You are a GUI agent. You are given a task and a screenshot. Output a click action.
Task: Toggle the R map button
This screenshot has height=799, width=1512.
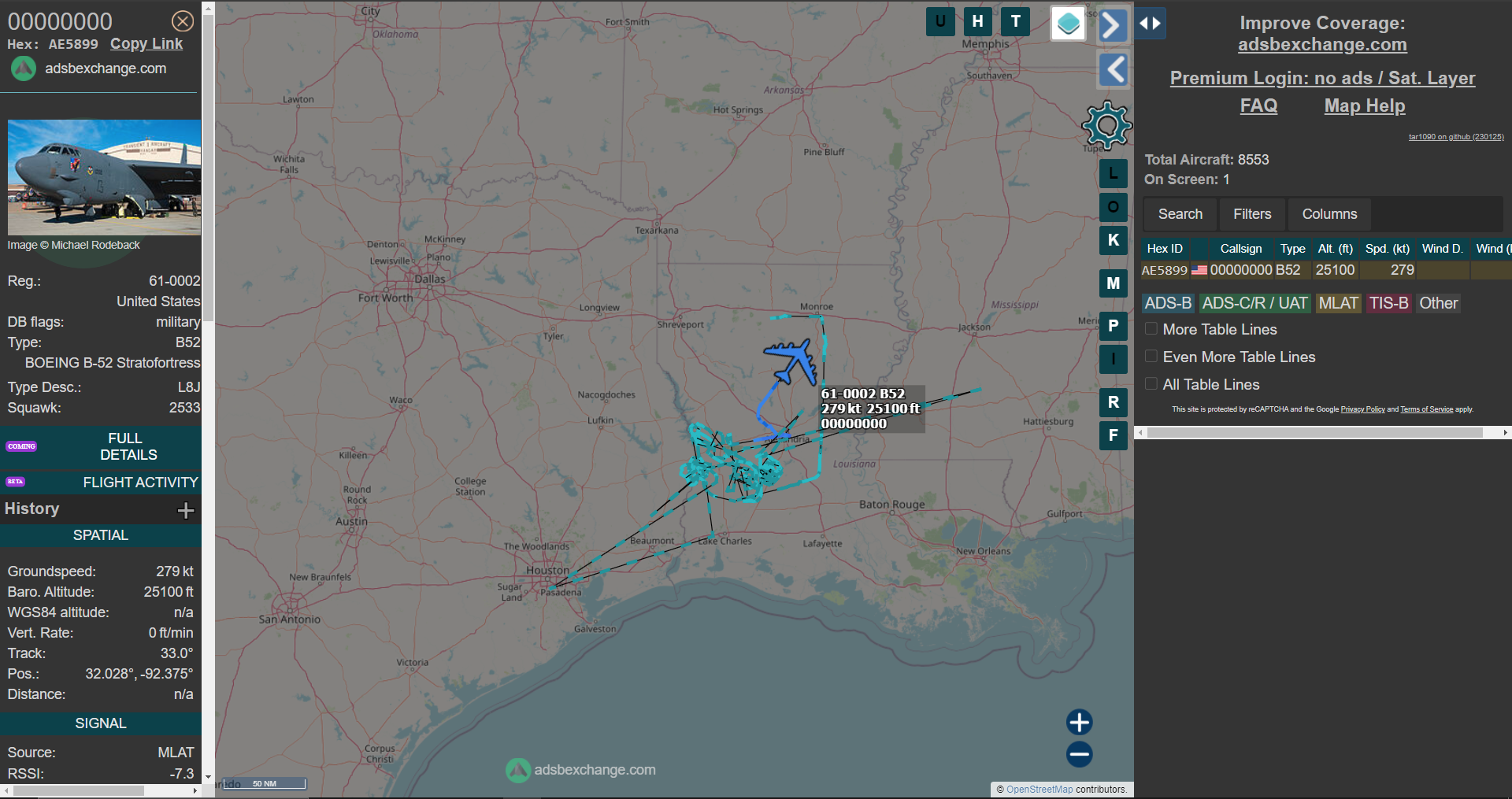(1114, 402)
